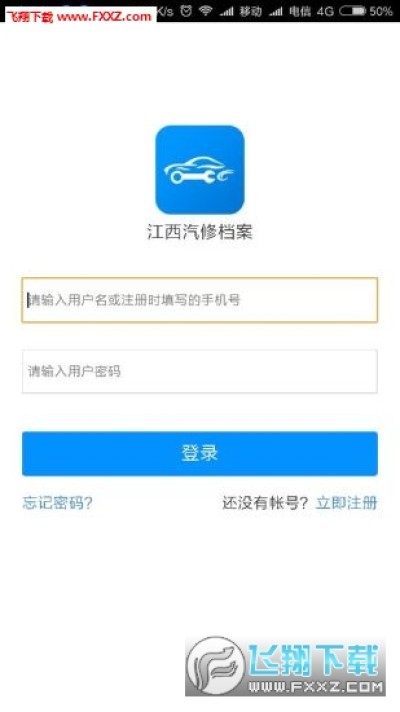400x712 pixels.
Task: Tap the Wi-Fi signal status icon
Action: 206,11
